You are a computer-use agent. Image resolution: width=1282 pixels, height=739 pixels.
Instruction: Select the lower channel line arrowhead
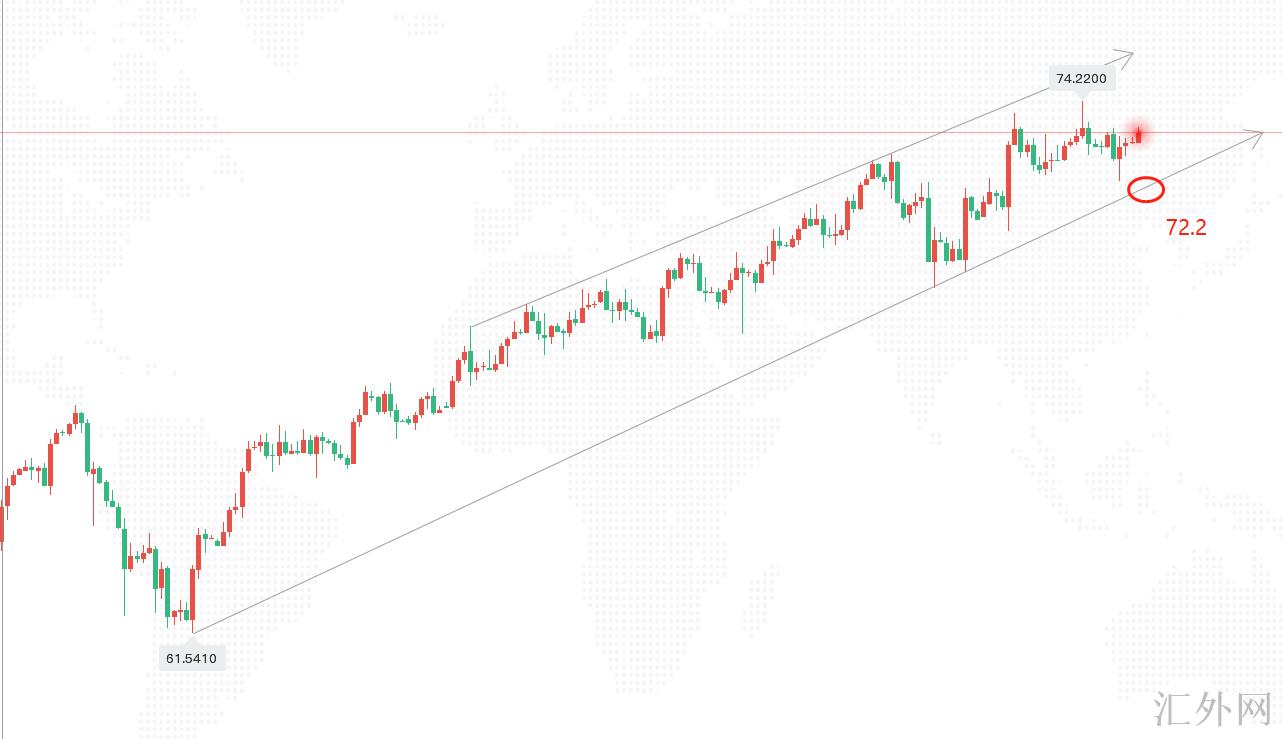1256,136
